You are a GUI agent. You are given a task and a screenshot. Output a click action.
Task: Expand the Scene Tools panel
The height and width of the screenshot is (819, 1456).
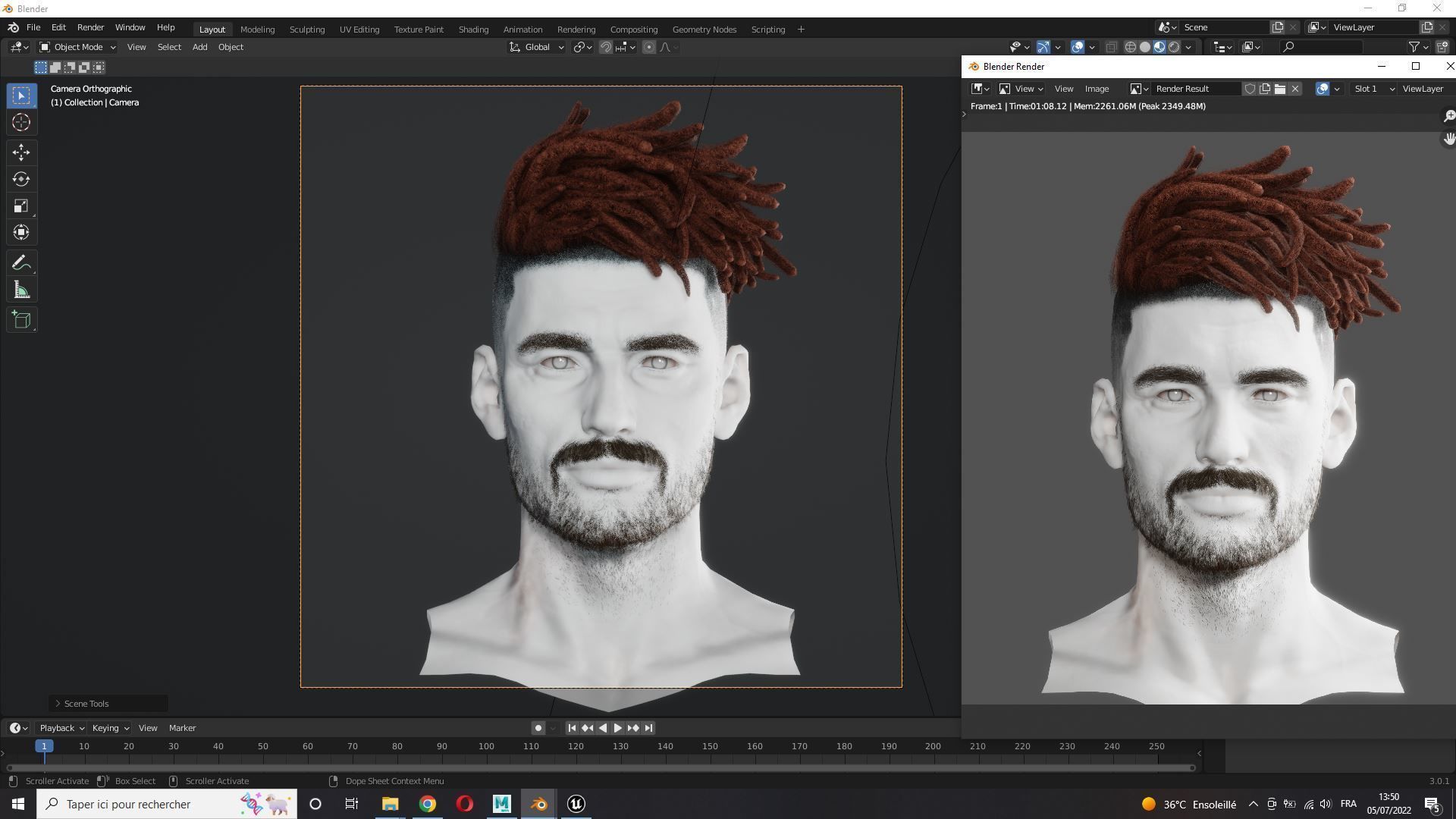(x=108, y=704)
